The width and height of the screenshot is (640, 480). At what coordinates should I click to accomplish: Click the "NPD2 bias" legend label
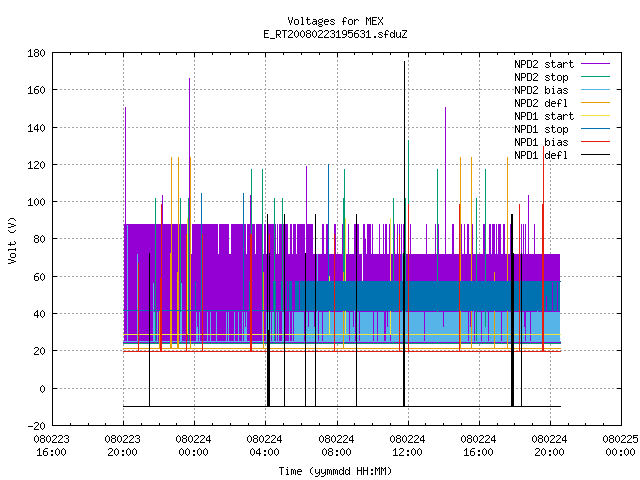pyautogui.click(x=541, y=90)
